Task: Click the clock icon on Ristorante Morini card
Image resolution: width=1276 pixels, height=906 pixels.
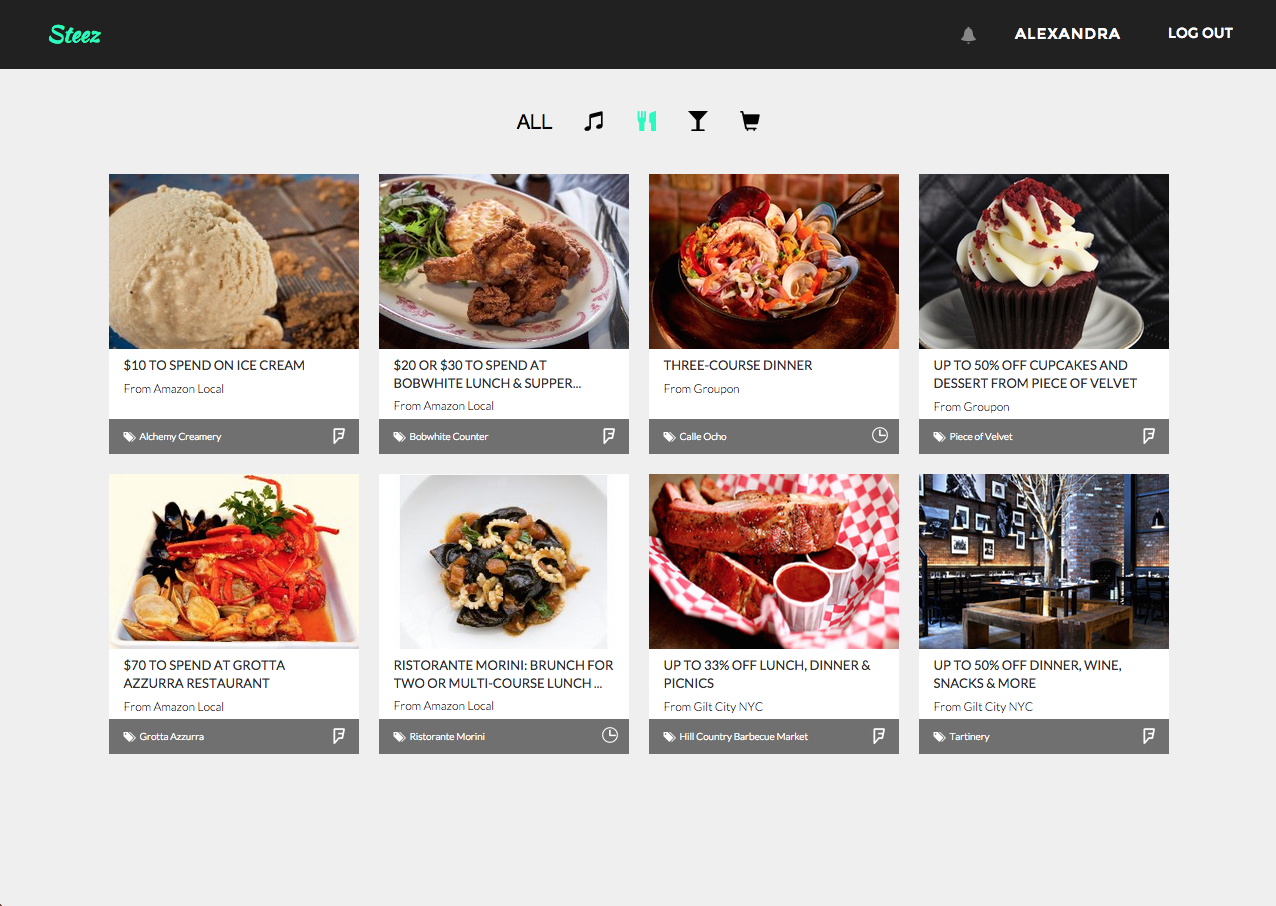Action: tap(610, 735)
